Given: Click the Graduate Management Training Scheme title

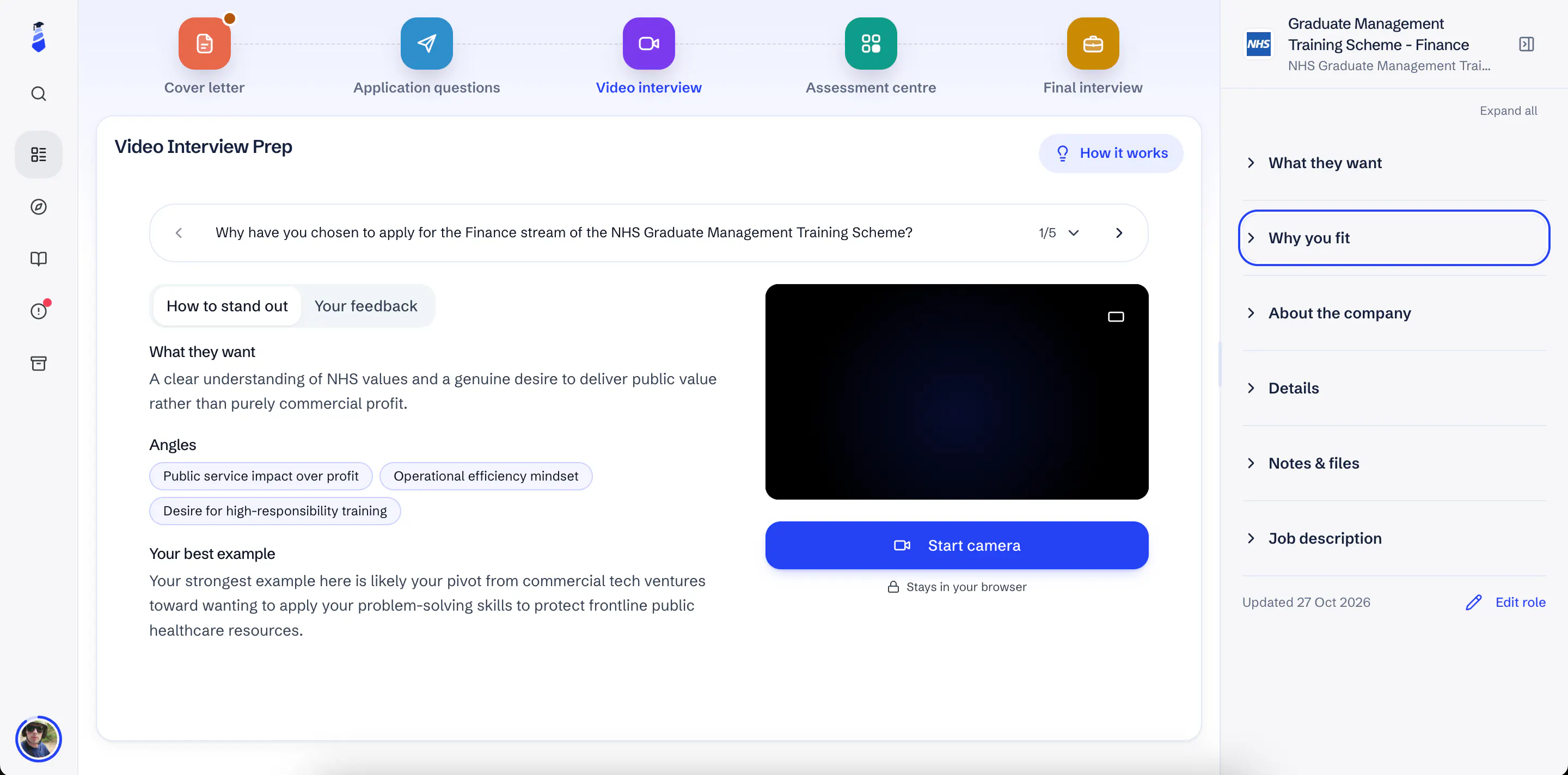Looking at the screenshot, I should click(1378, 34).
